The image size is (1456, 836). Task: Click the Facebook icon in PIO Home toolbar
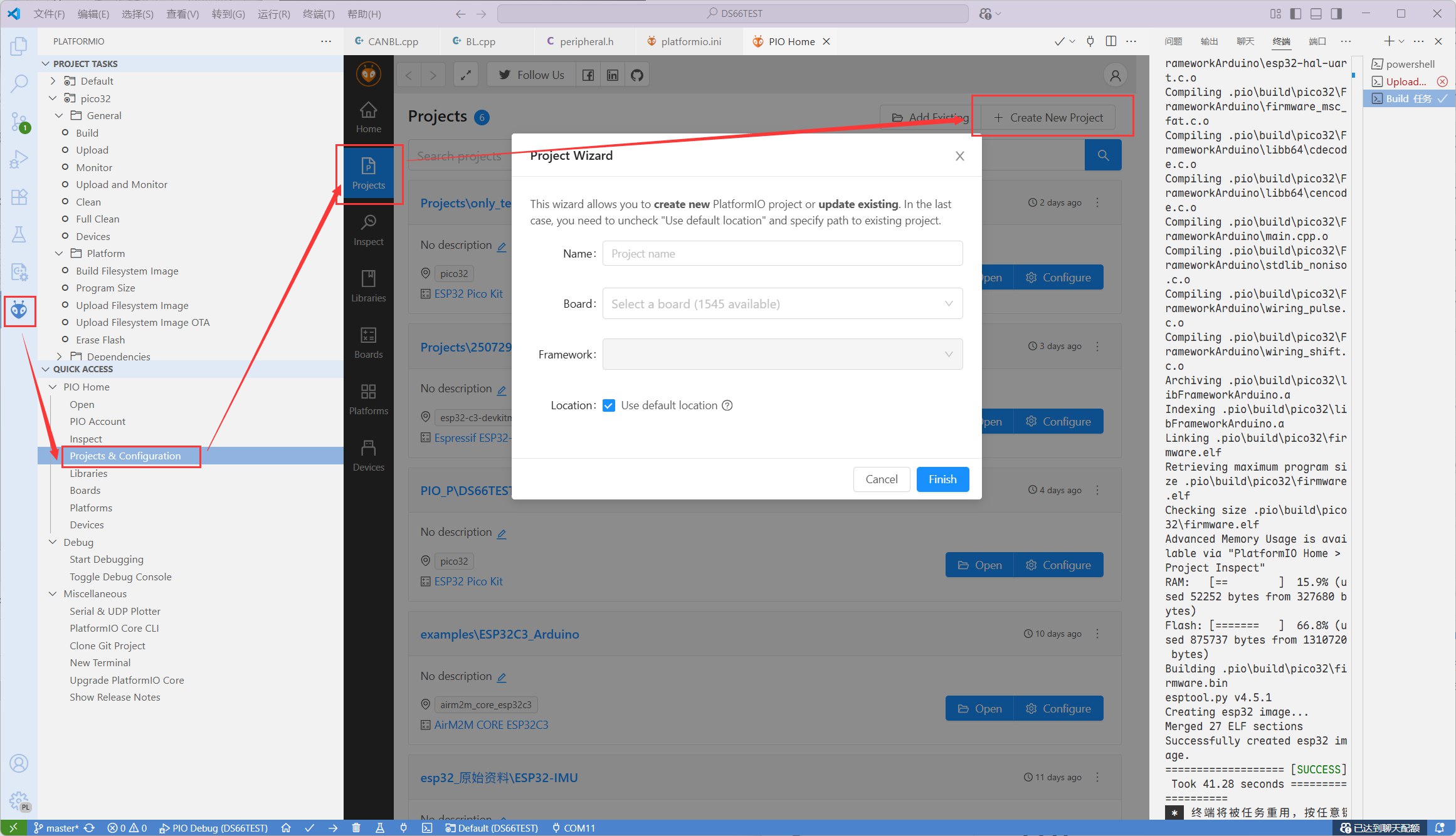(588, 75)
